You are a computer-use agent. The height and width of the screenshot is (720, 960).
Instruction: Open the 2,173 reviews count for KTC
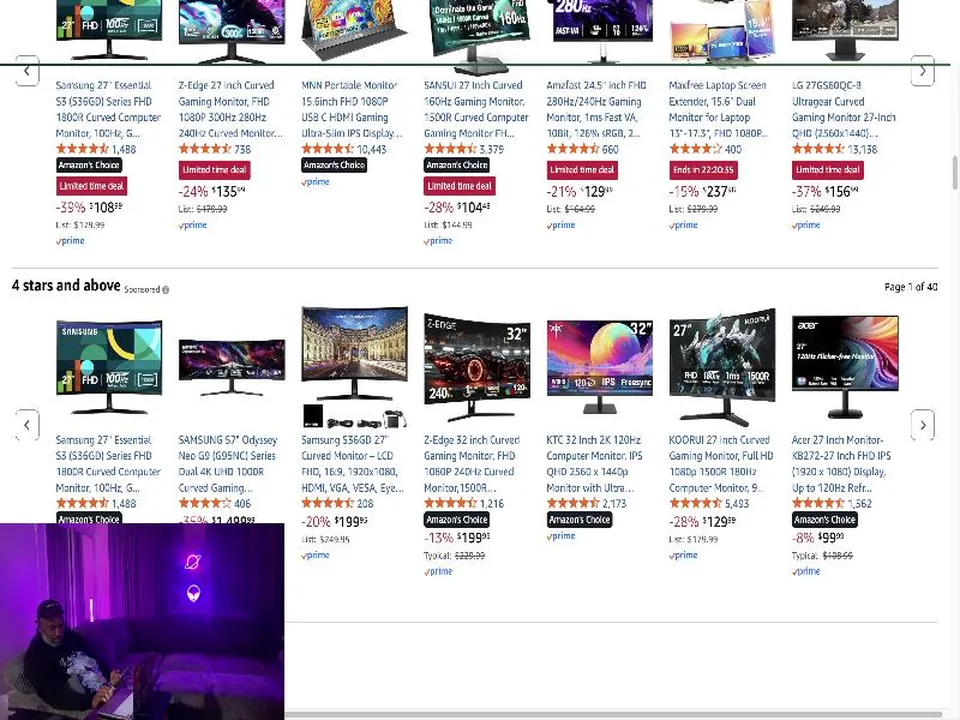(x=614, y=503)
